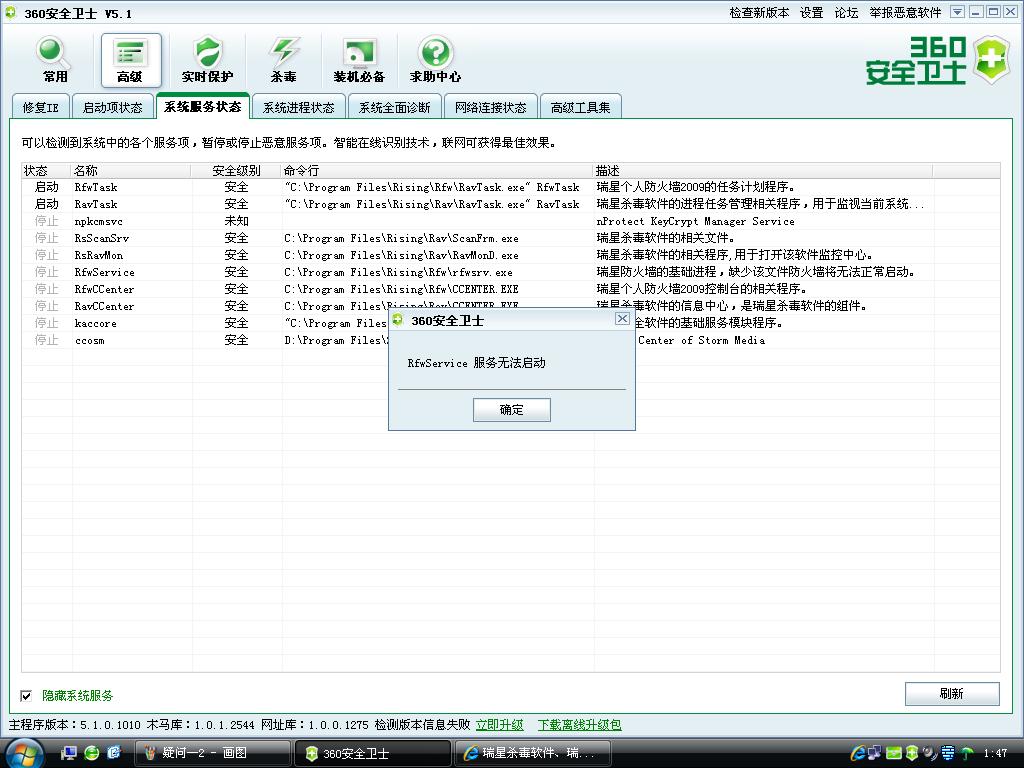
Task: Open the 常用 section
Action: pos(54,60)
